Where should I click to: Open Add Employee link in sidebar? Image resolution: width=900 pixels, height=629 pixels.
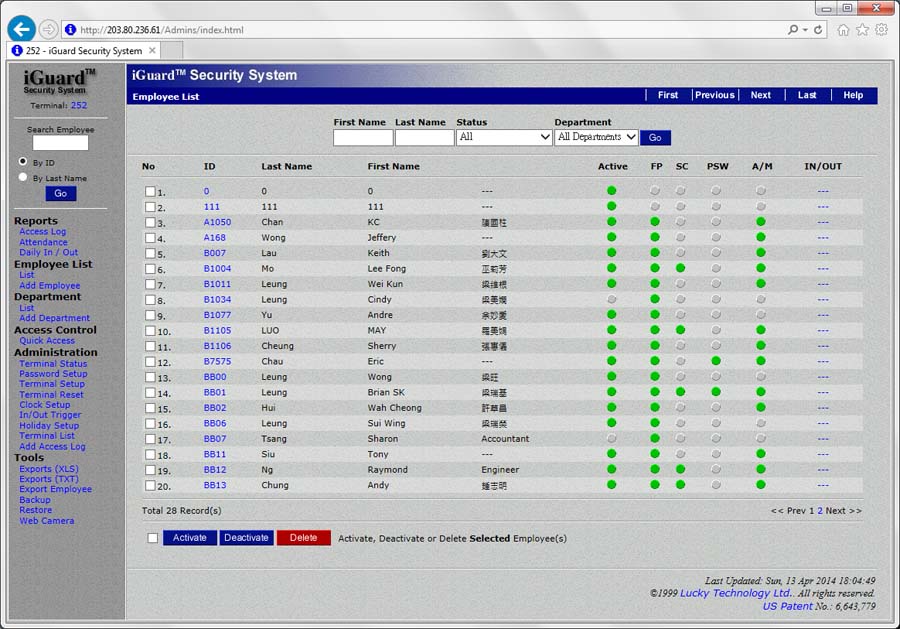click(49, 285)
